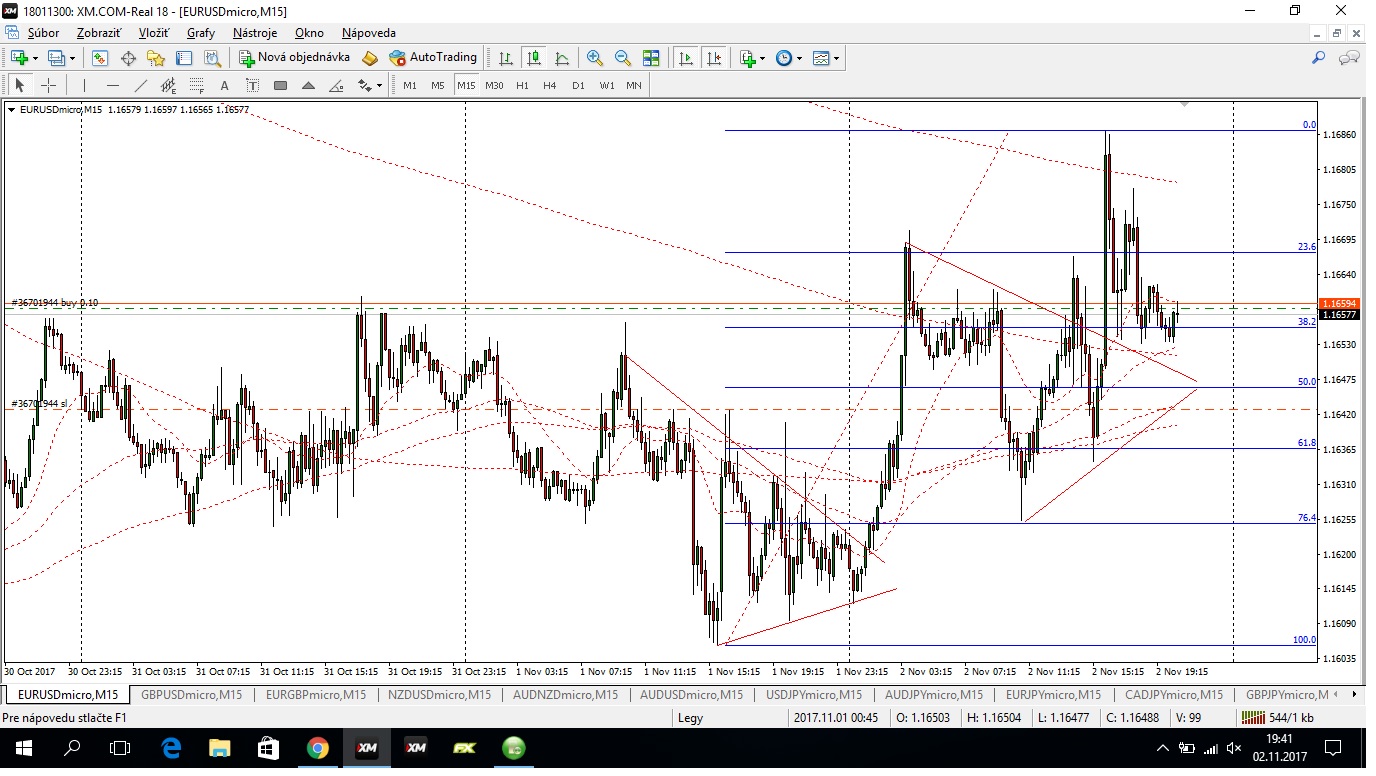The width and height of the screenshot is (1376, 776).
Task: Open Windows Start menu
Action: click(x=23, y=748)
